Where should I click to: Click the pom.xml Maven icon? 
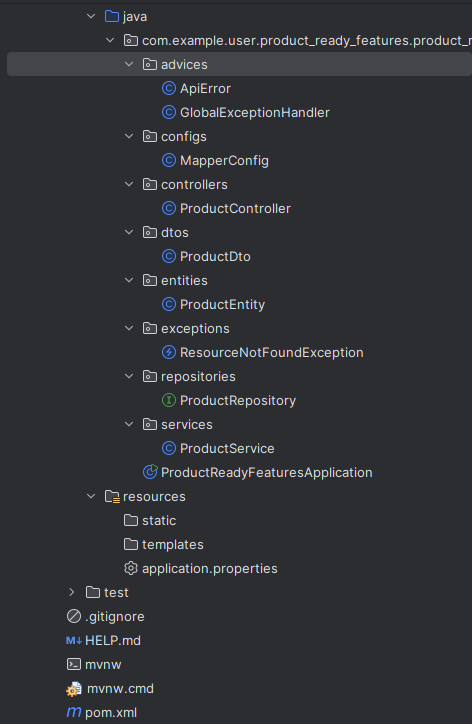click(x=74, y=712)
